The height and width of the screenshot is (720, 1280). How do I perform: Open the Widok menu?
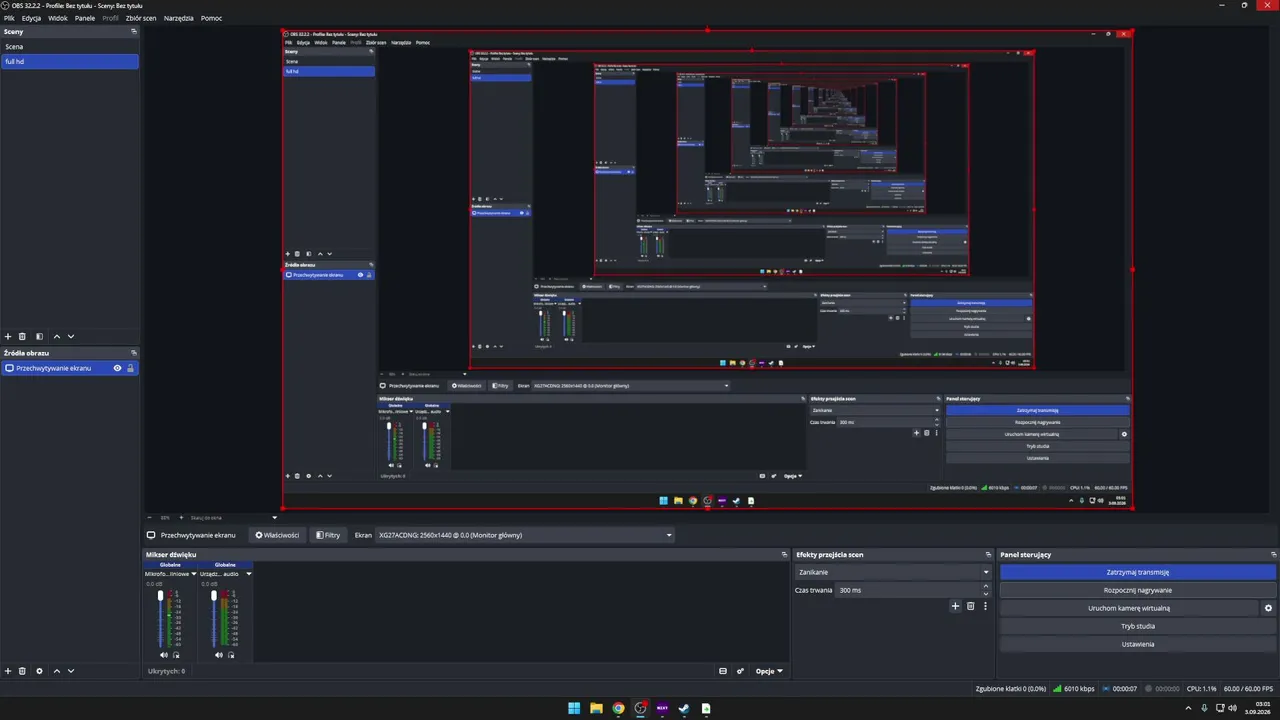click(58, 18)
